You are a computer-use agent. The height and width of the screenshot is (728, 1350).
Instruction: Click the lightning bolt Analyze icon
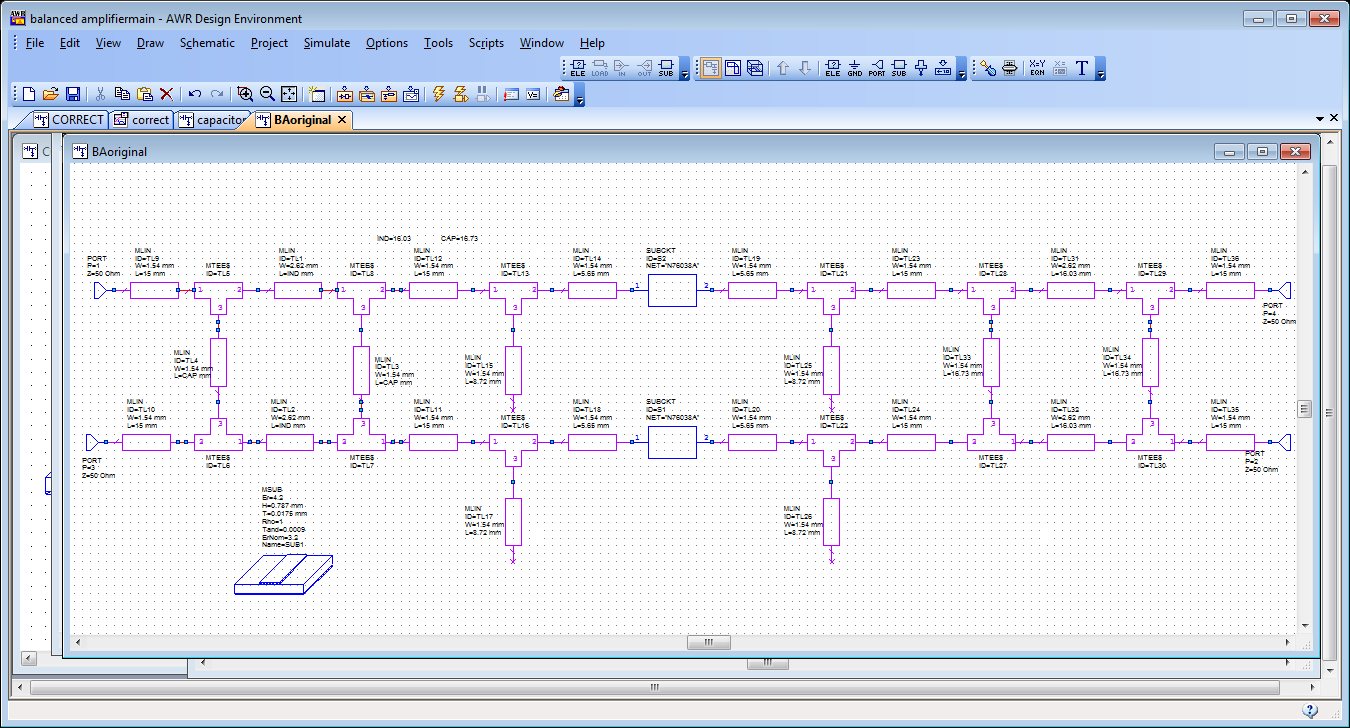point(438,94)
